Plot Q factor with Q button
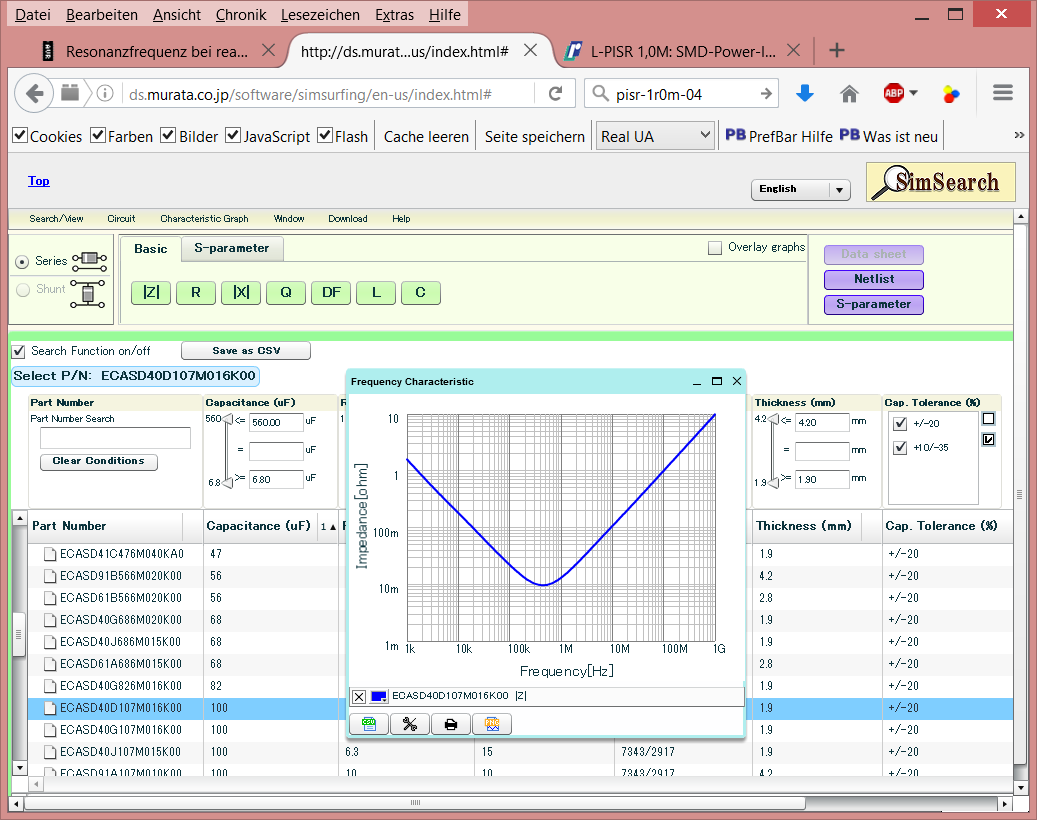Viewport: 1037px width, 820px height. (x=286, y=292)
